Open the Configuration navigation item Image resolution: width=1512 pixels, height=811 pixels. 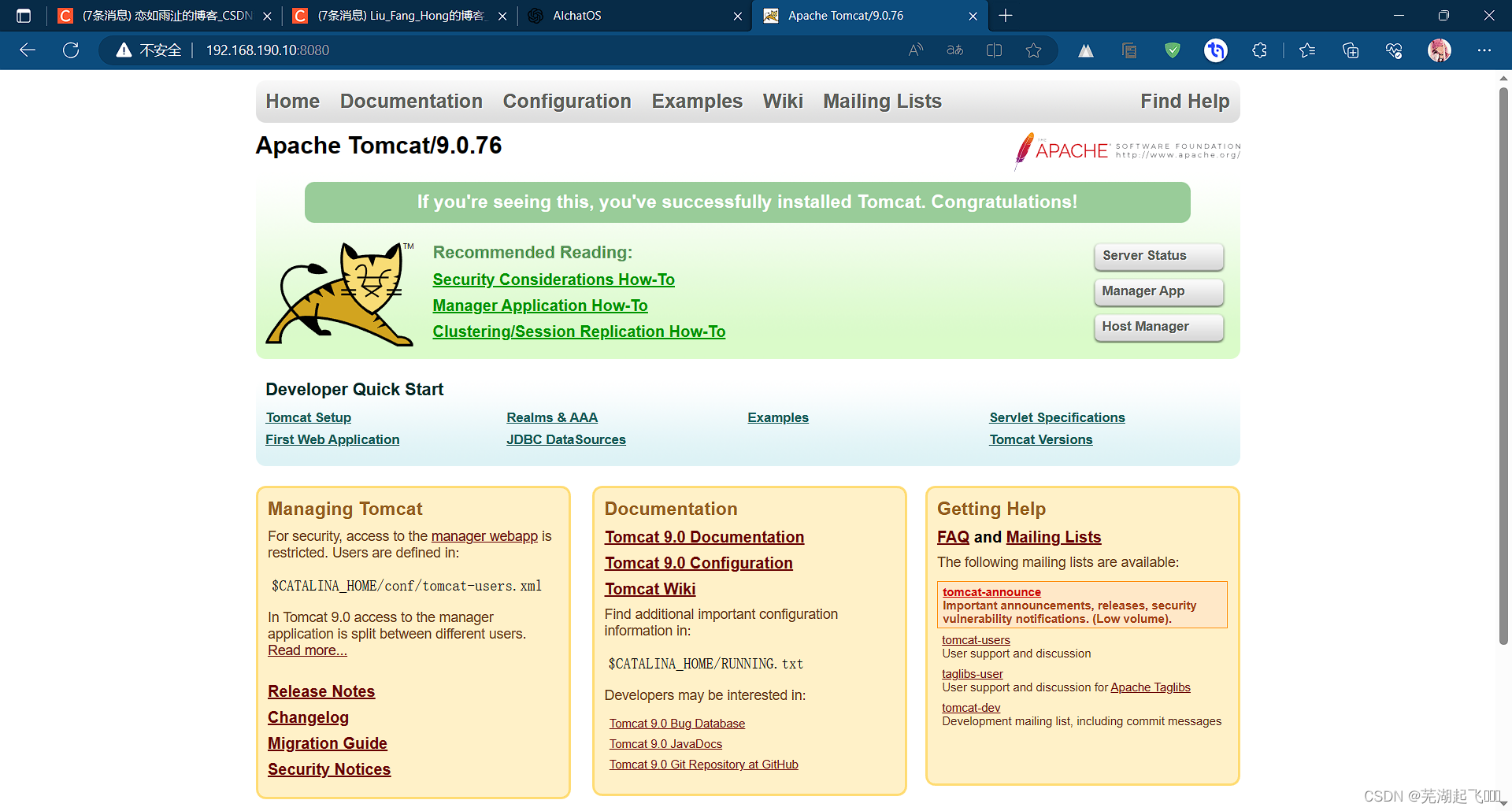point(567,102)
